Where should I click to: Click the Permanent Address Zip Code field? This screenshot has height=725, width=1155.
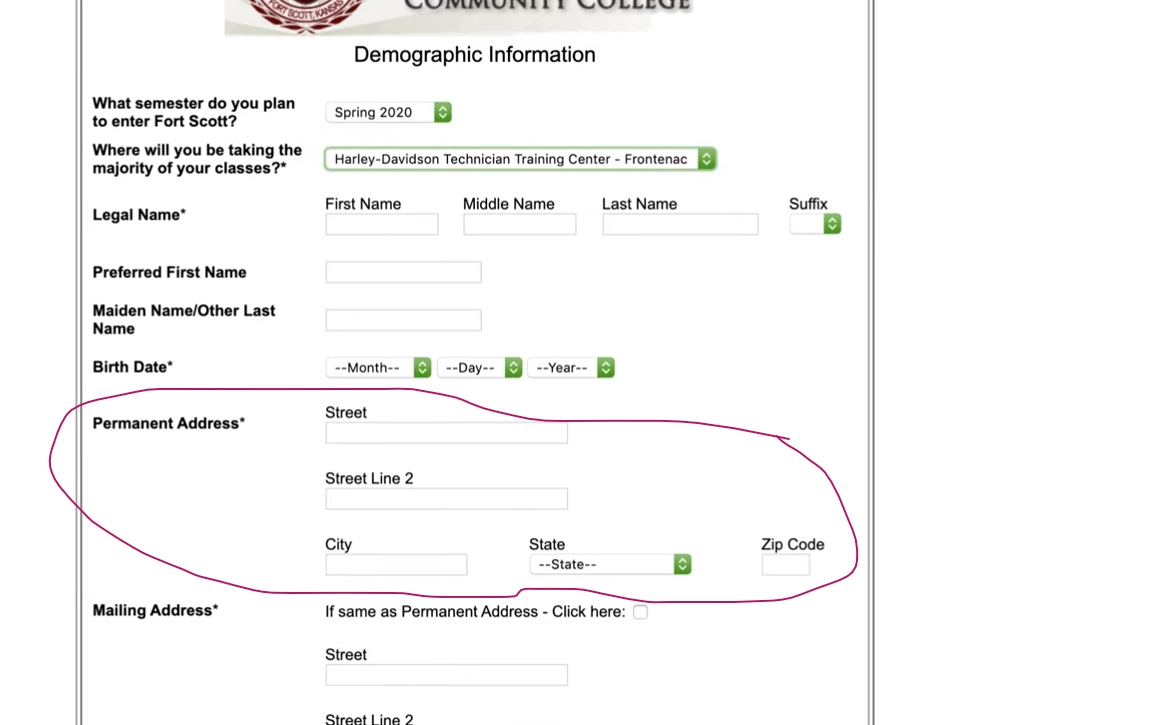pyautogui.click(x=785, y=565)
